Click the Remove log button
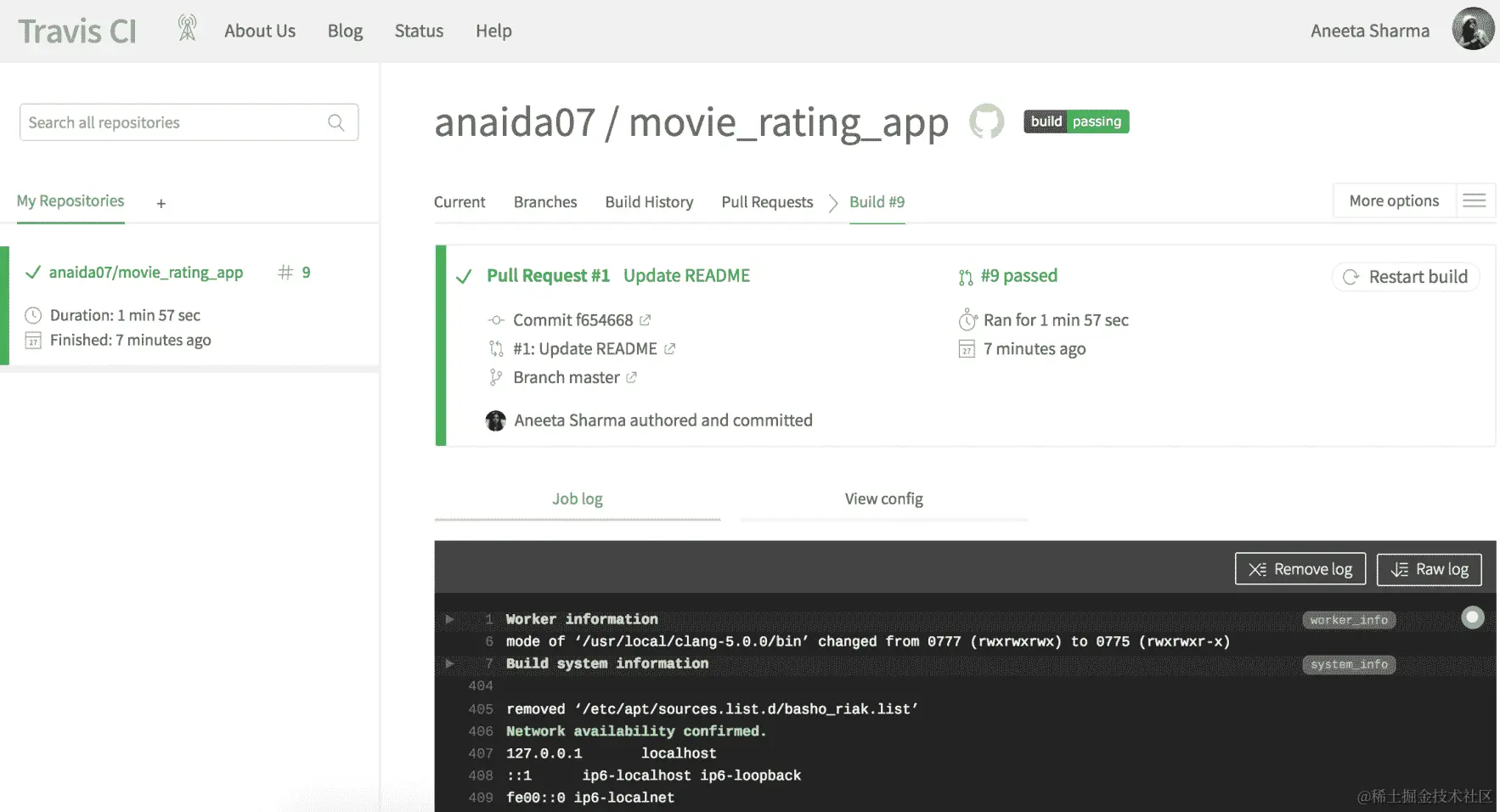Viewport: 1500px width, 812px height. click(x=1300, y=569)
